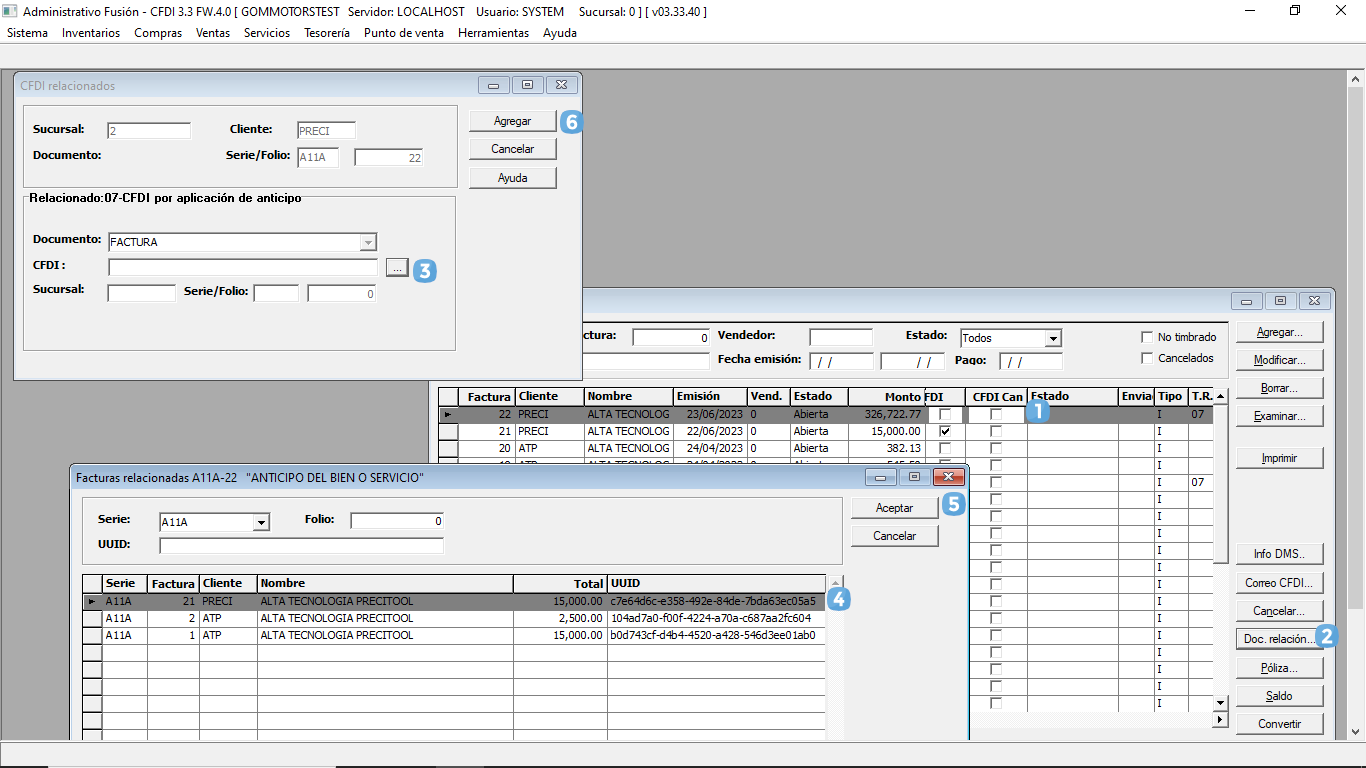Click UUID c7e64d6c-e358-492e-84de-7bda63ec05a5

click(x=713, y=602)
